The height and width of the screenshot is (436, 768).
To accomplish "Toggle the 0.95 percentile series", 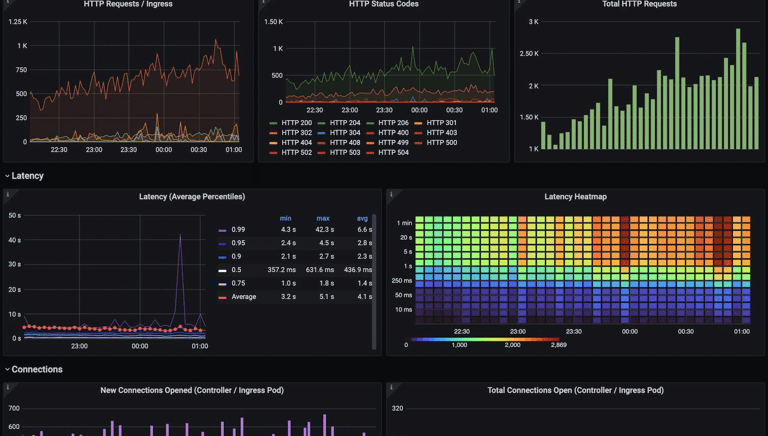I will [239, 243].
